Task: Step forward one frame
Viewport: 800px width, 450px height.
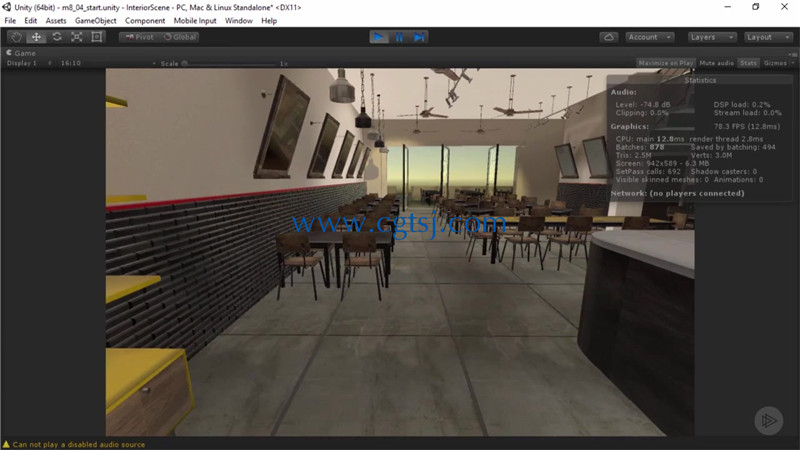Action: click(419, 37)
